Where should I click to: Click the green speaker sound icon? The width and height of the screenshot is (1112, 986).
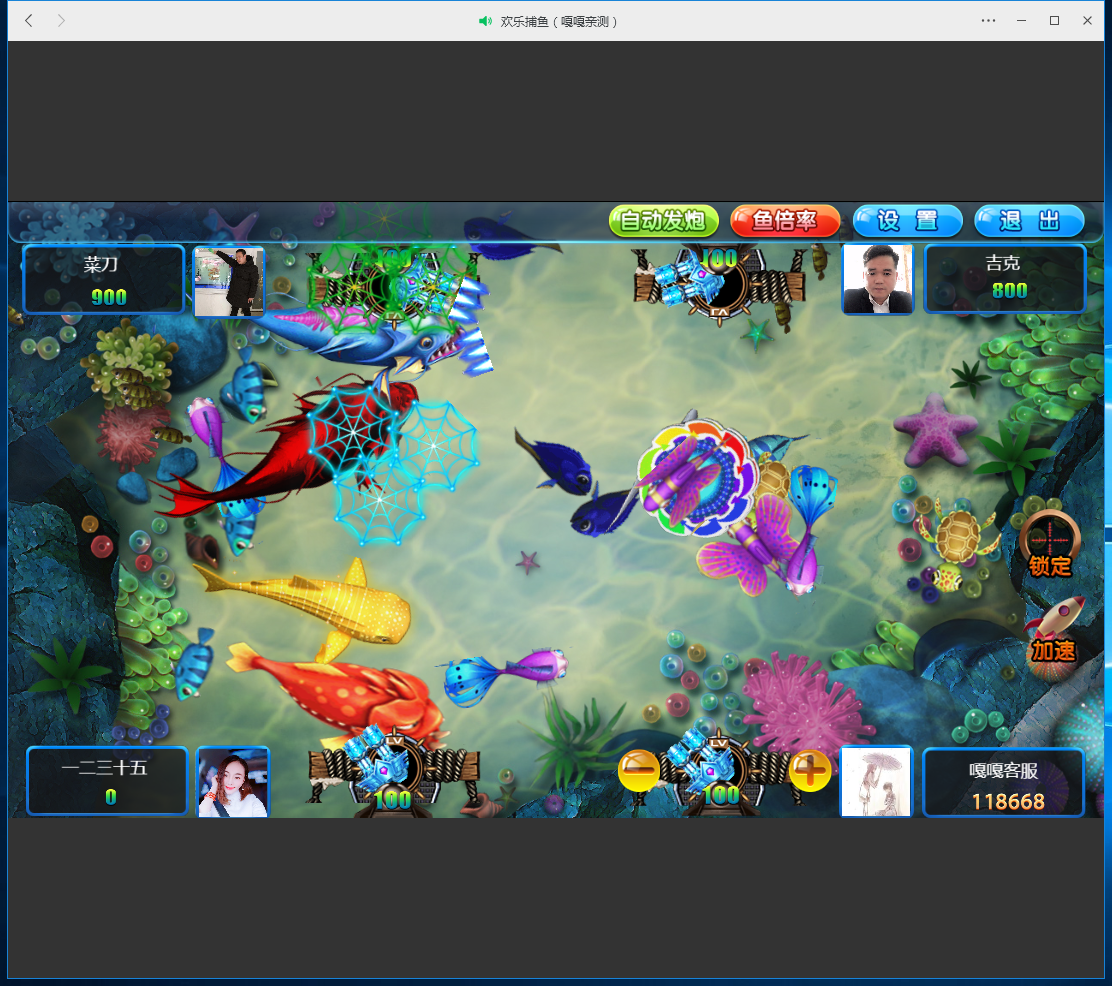click(485, 21)
